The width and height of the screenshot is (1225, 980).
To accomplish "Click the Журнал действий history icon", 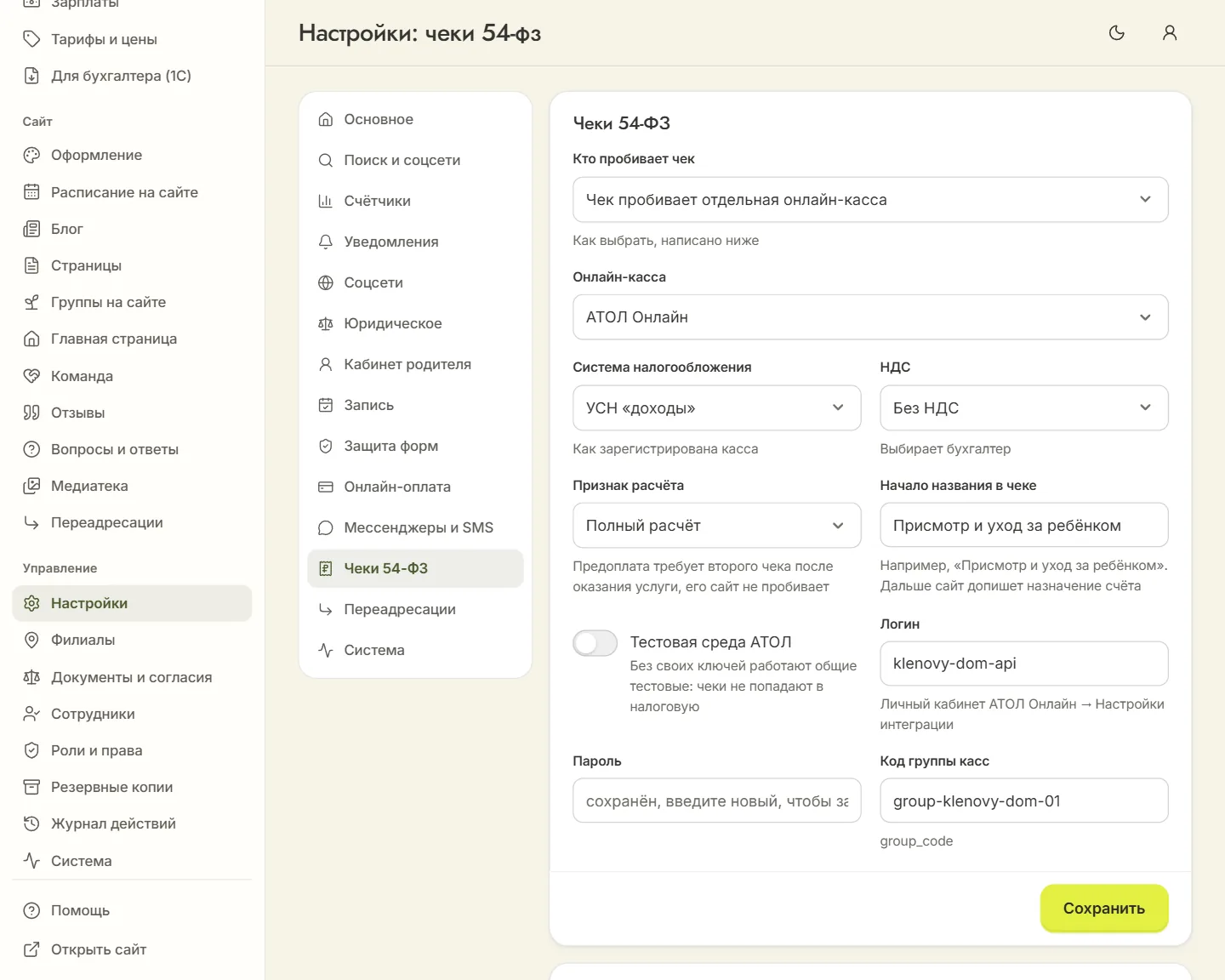I will 31,823.
